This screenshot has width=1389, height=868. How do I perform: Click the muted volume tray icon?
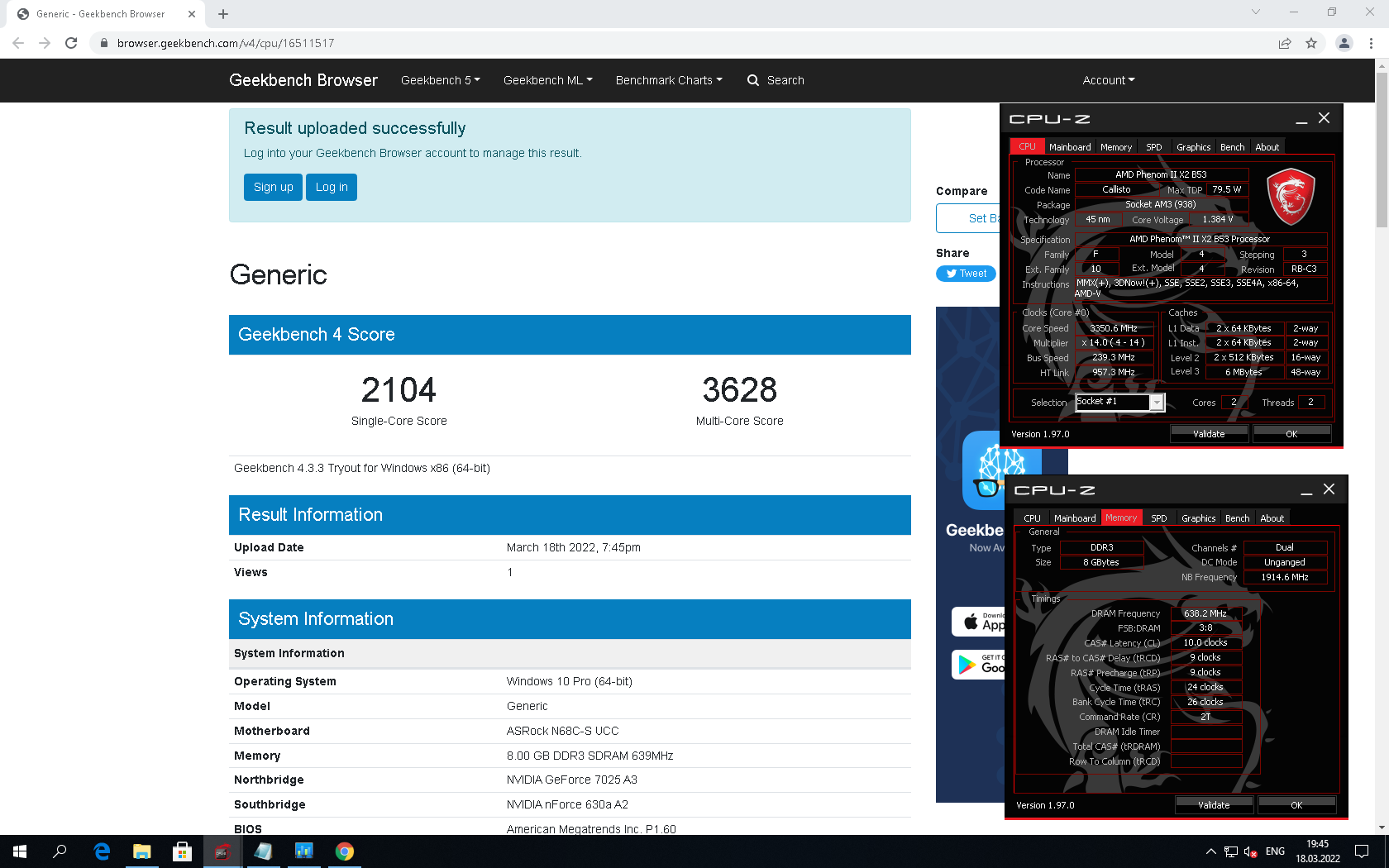pos(1251,851)
